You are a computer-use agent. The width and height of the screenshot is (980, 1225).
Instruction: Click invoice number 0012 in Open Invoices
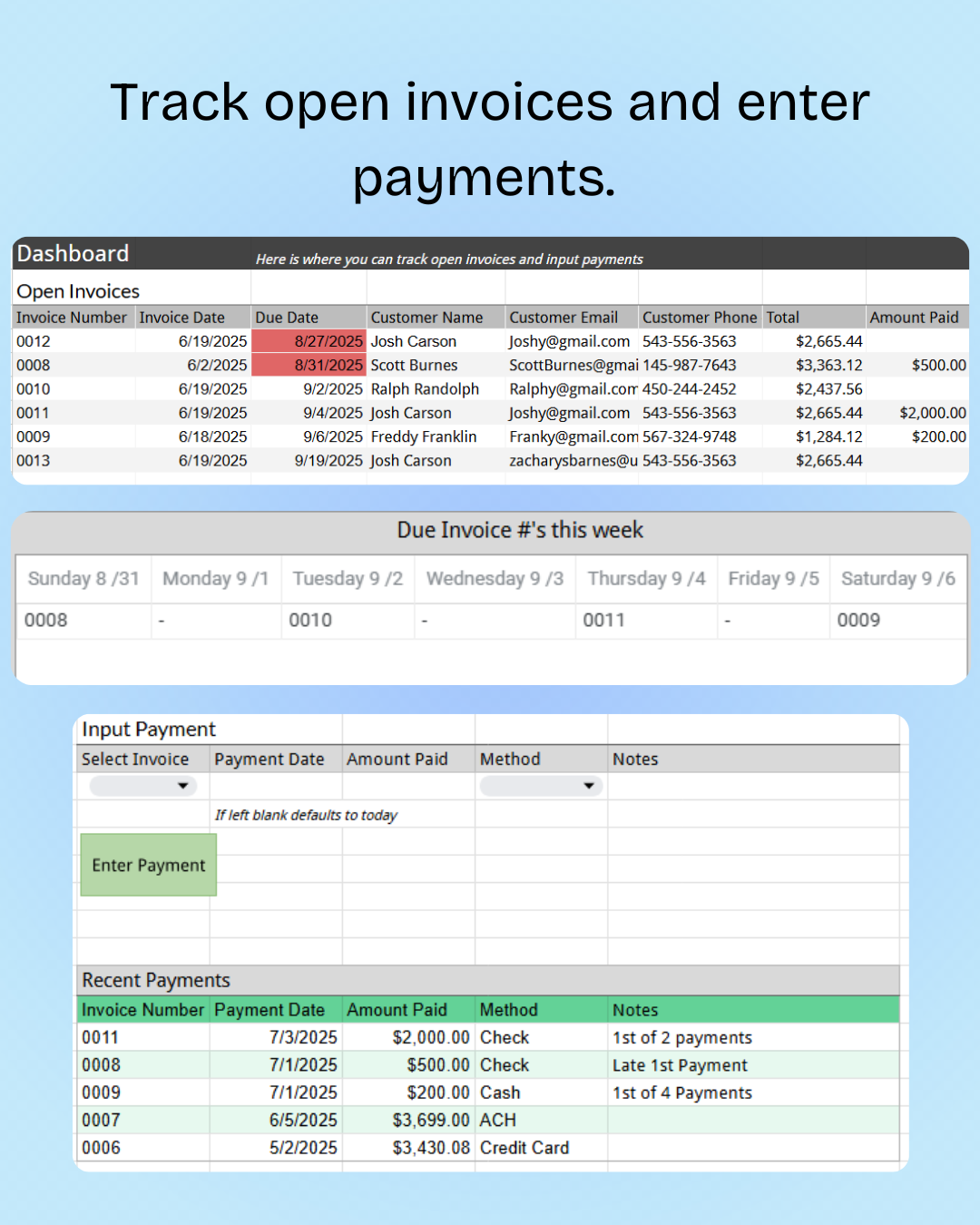(x=34, y=341)
